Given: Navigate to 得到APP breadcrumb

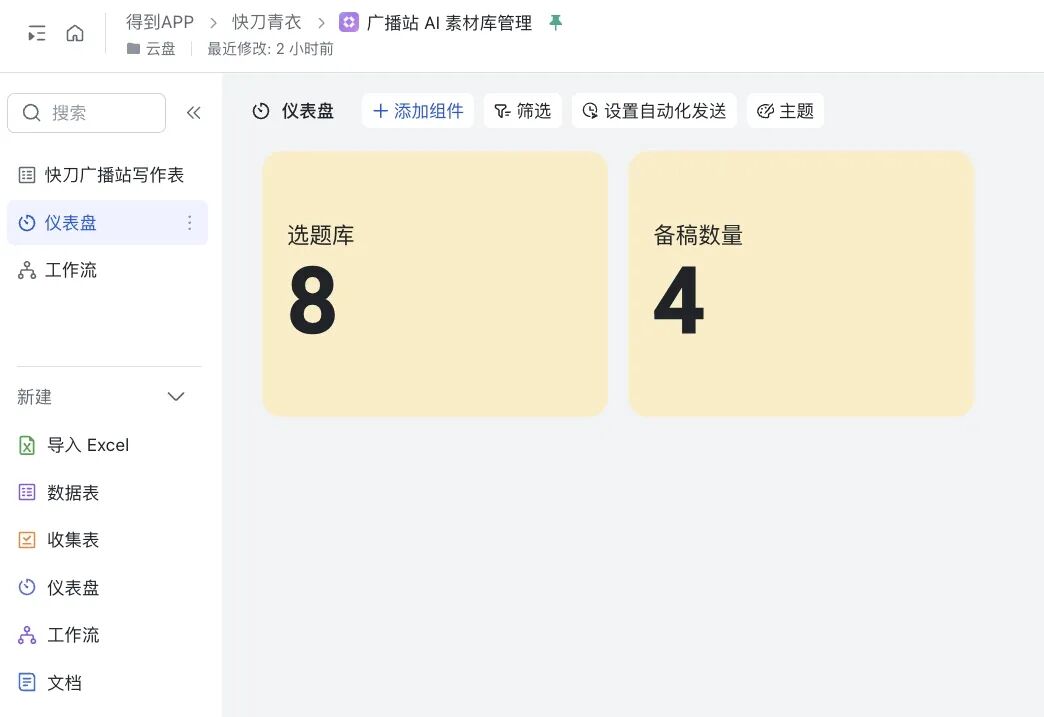Looking at the screenshot, I should point(160,22).
